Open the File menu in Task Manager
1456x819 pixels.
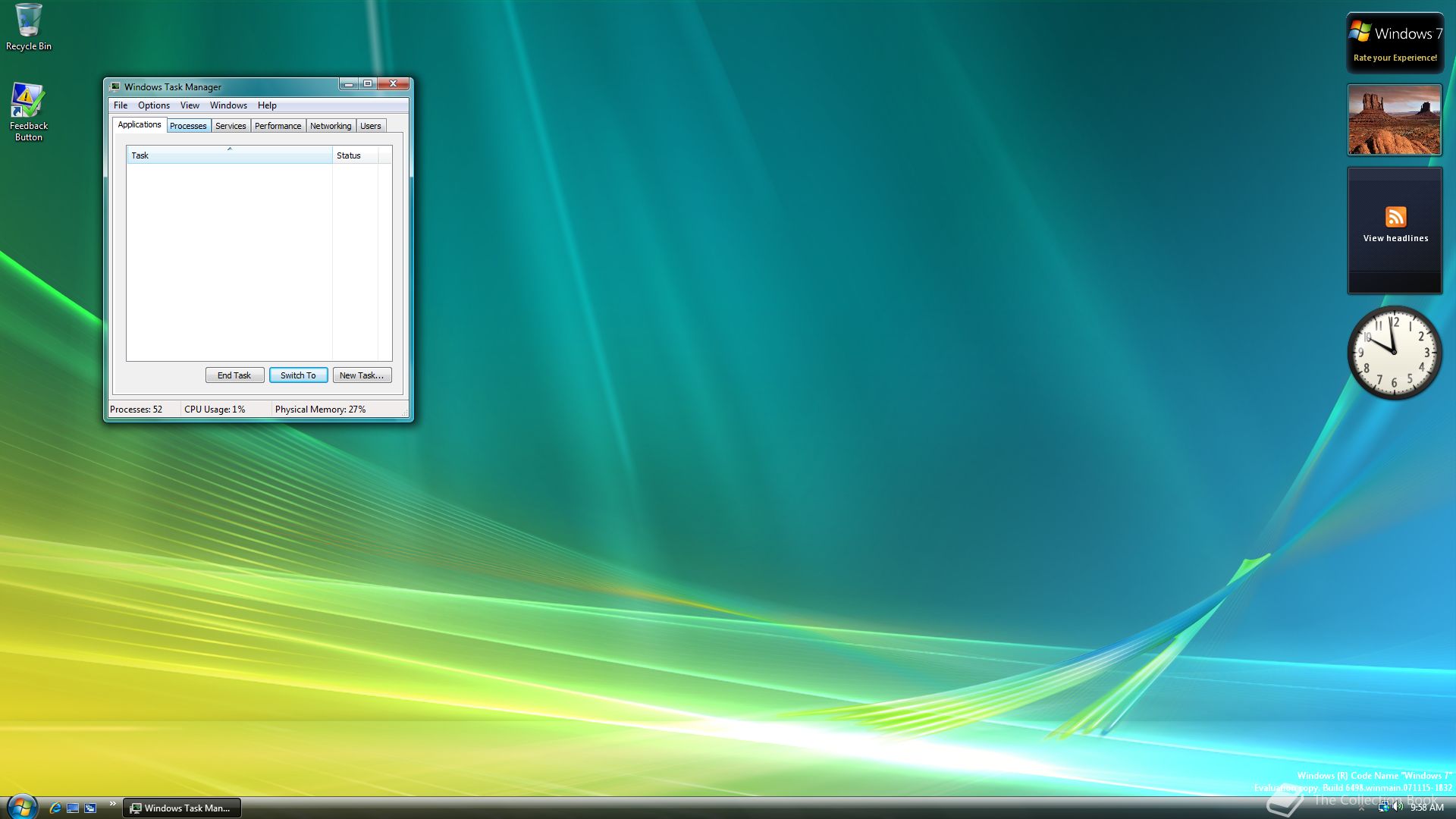click(121, 105)
